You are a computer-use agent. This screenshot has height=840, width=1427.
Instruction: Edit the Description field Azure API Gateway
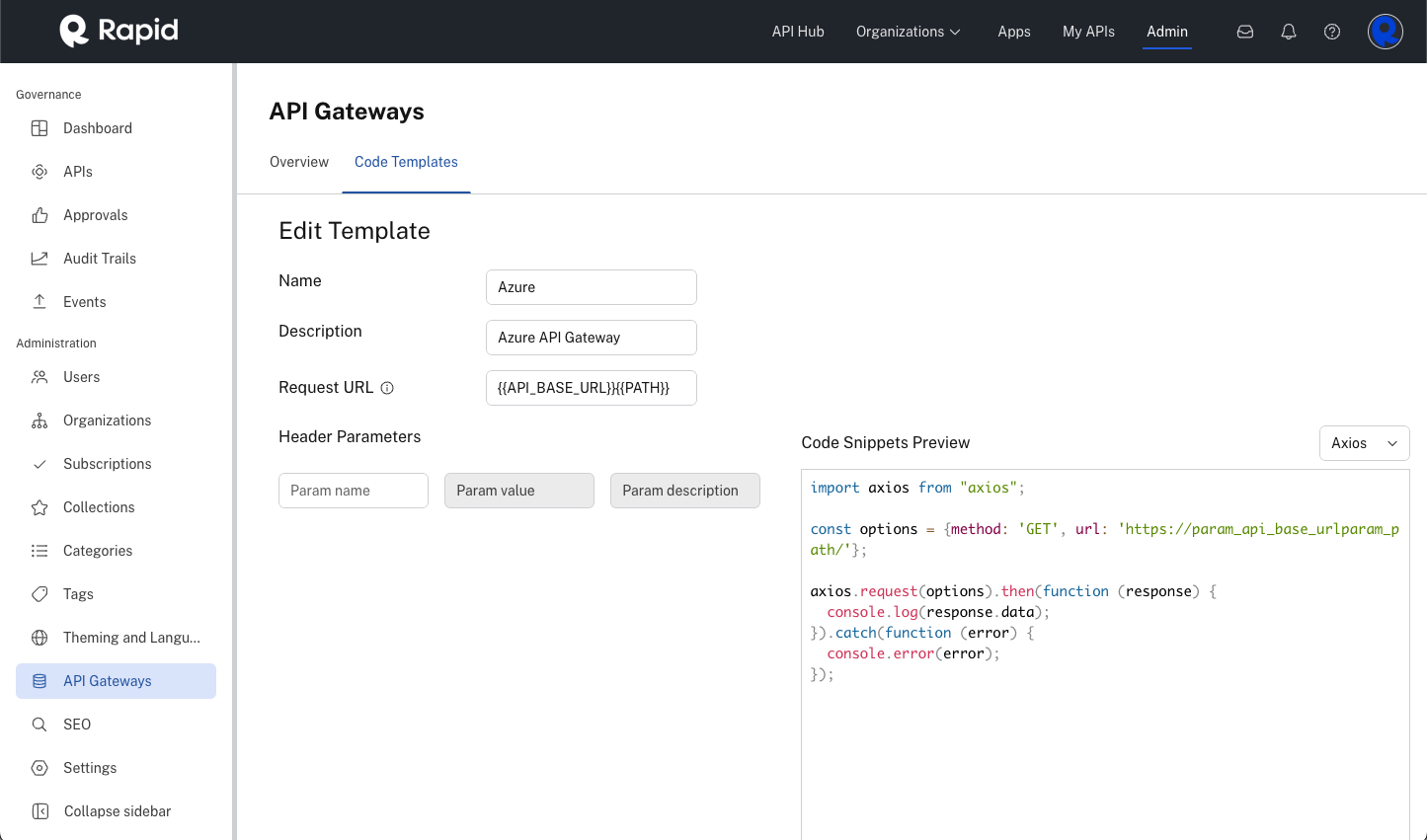(592, 338)
